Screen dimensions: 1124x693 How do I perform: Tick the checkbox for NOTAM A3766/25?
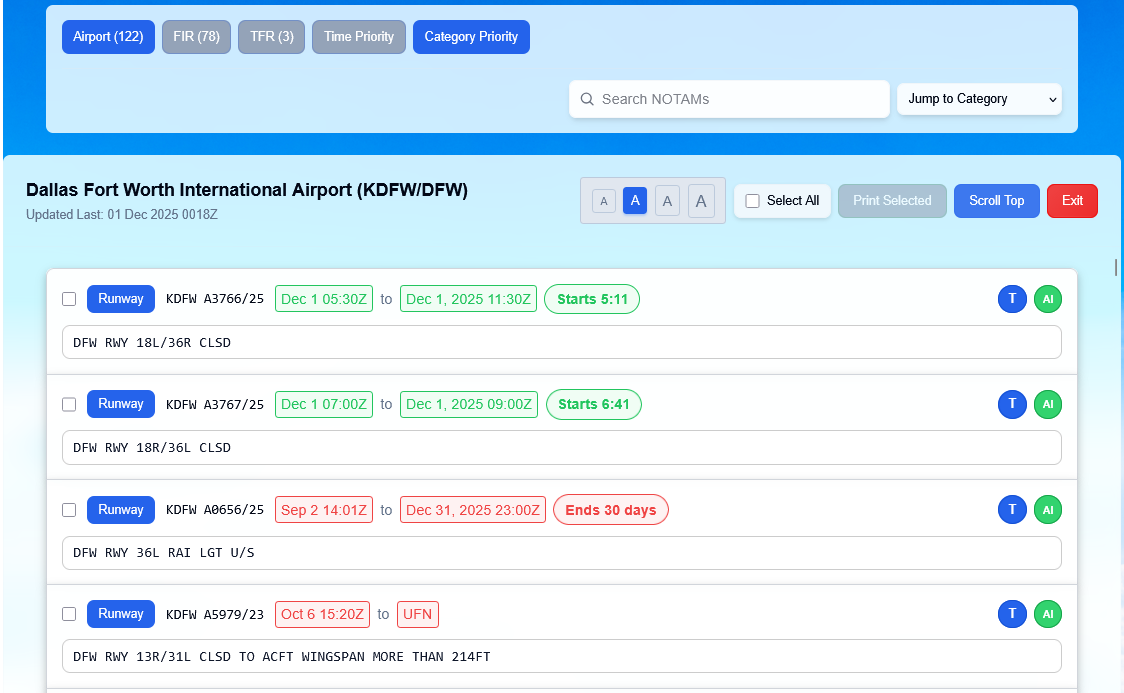69,299
